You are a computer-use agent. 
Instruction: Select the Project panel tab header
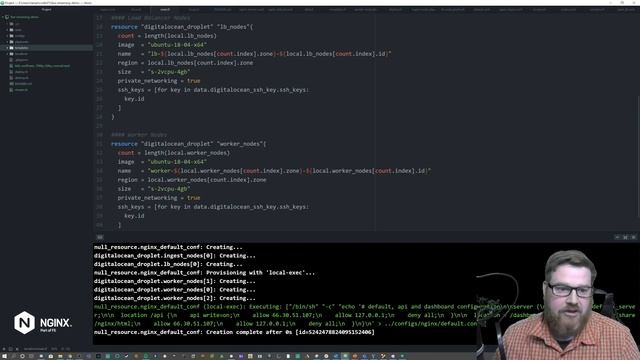[47, 9]
